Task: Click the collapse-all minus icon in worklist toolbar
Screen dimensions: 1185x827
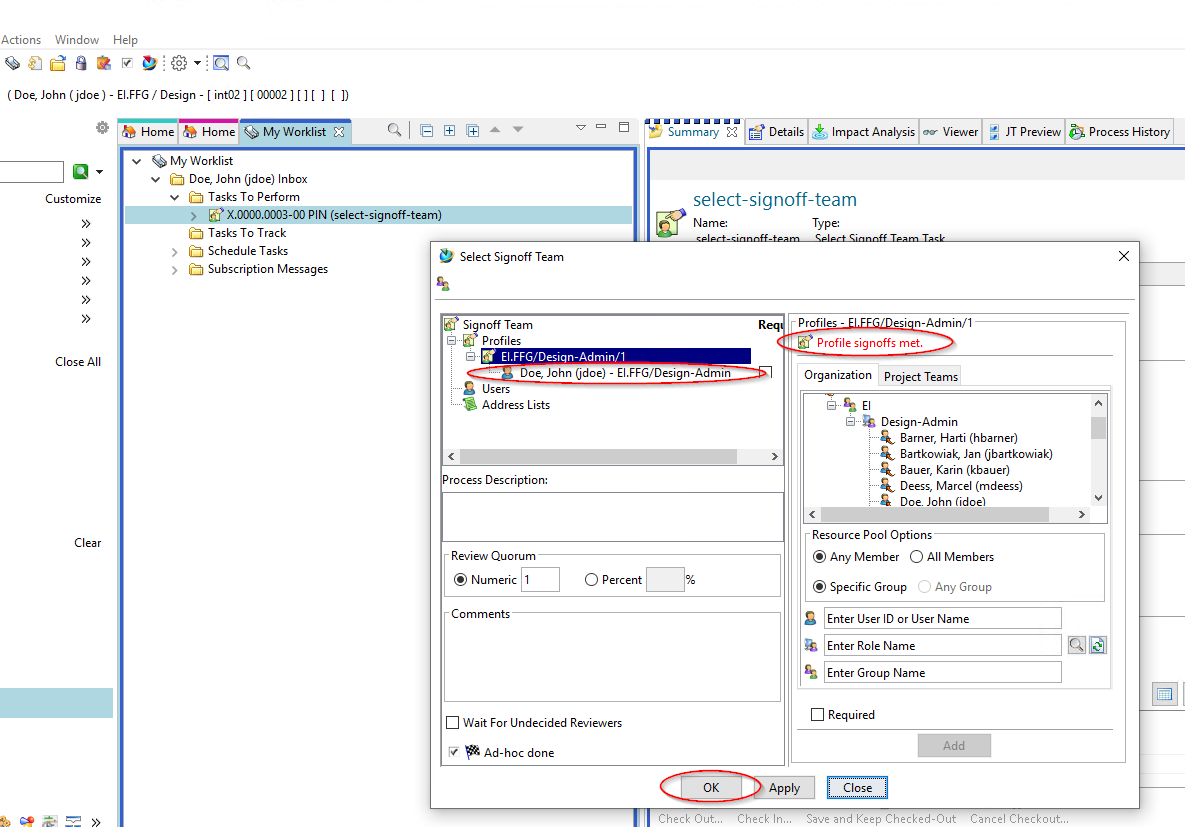Action: [426, 130]
